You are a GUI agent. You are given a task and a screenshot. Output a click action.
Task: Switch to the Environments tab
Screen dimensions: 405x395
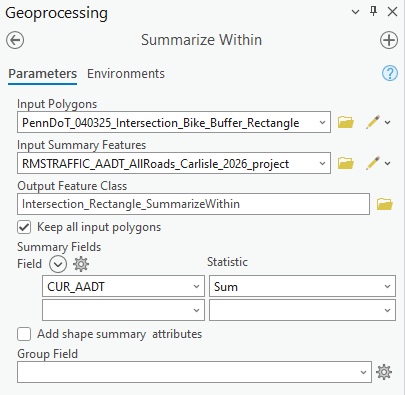click(x=126, y=74)
